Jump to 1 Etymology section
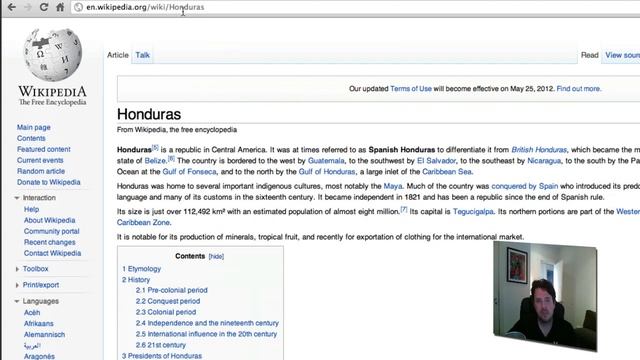Screen dimensions: 640x360 pos(141,269)
